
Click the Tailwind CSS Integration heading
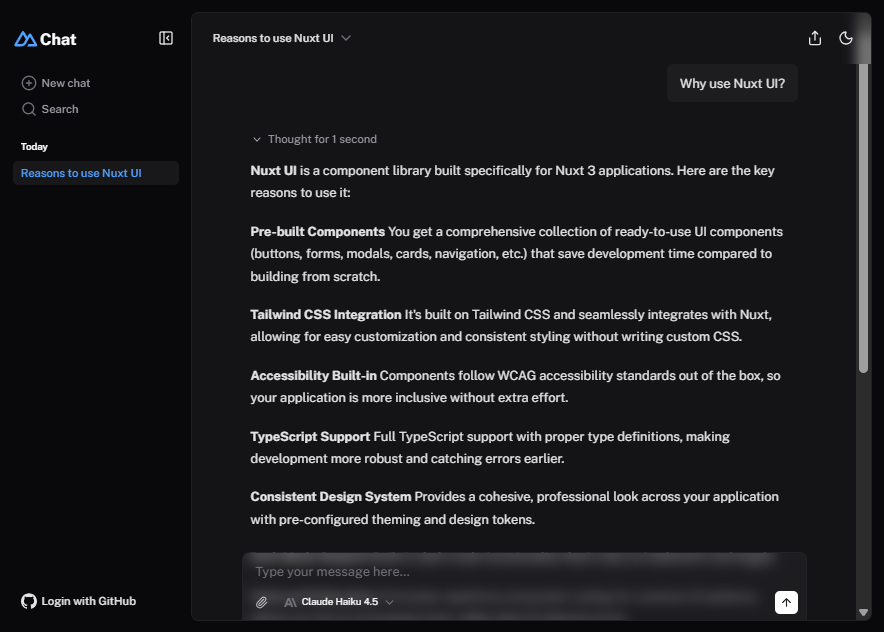point(326,315)
